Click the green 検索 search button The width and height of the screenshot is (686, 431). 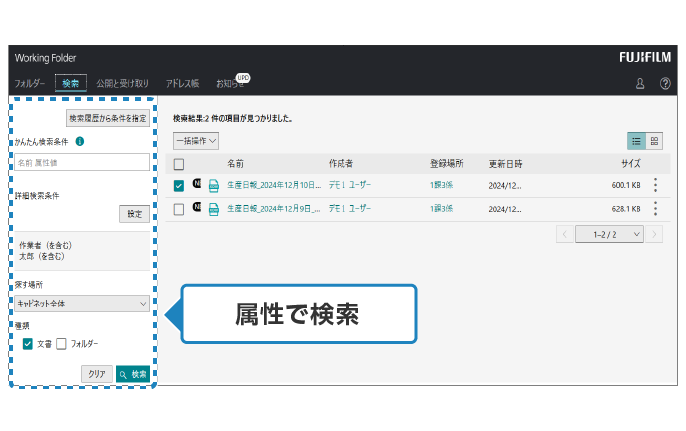[x=133, y=374]
